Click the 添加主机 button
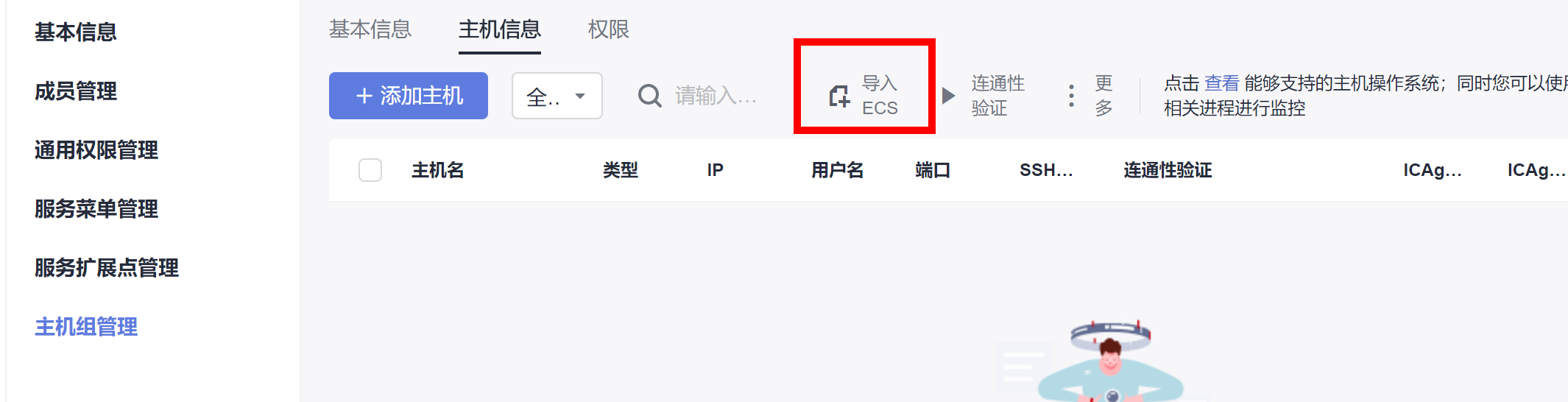This screenshot has width=1568, height=402. 409,96
